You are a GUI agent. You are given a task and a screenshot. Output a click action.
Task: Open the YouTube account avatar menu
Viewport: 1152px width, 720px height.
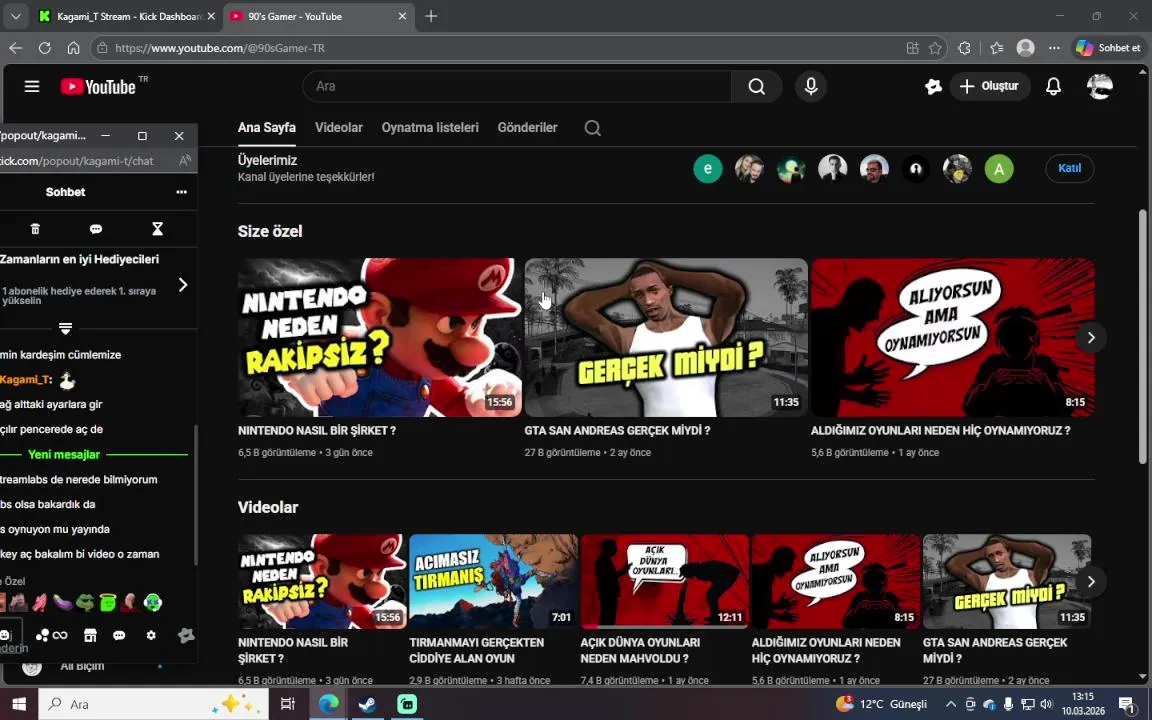1100,86
